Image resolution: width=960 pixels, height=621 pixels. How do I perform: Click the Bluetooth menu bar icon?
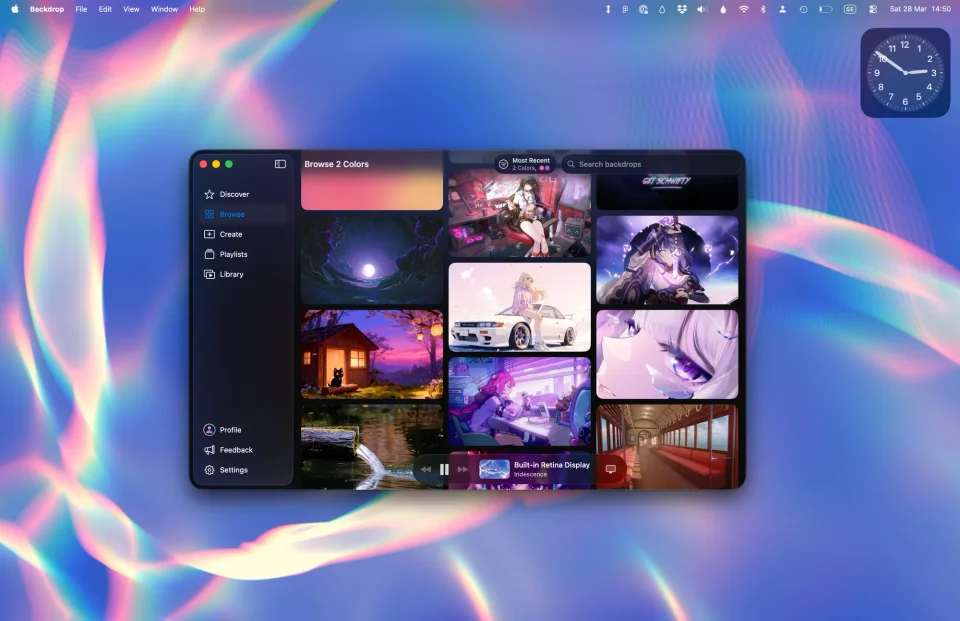pyautogui.click(x=763, y=9)
